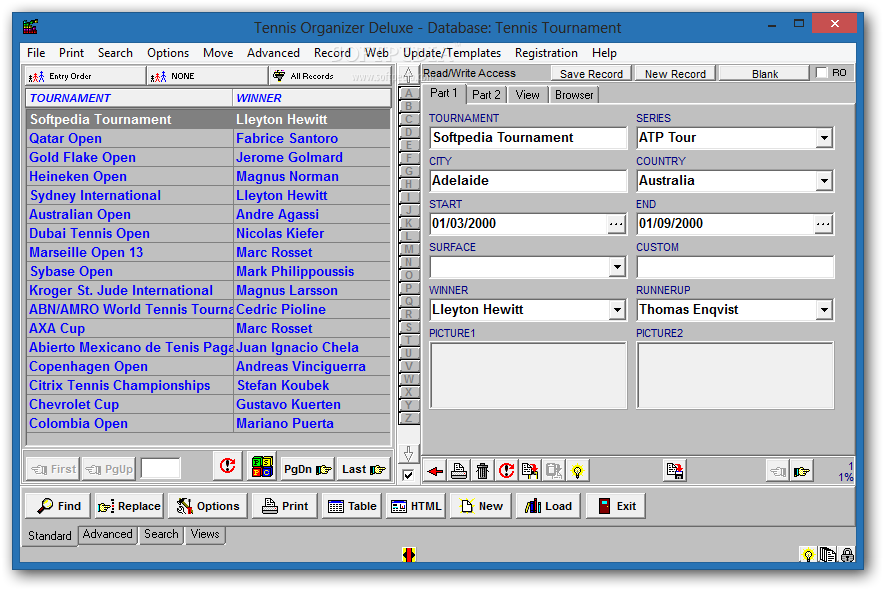
Task: Expand the SURFACE dropdown
Action: (617, 267)
